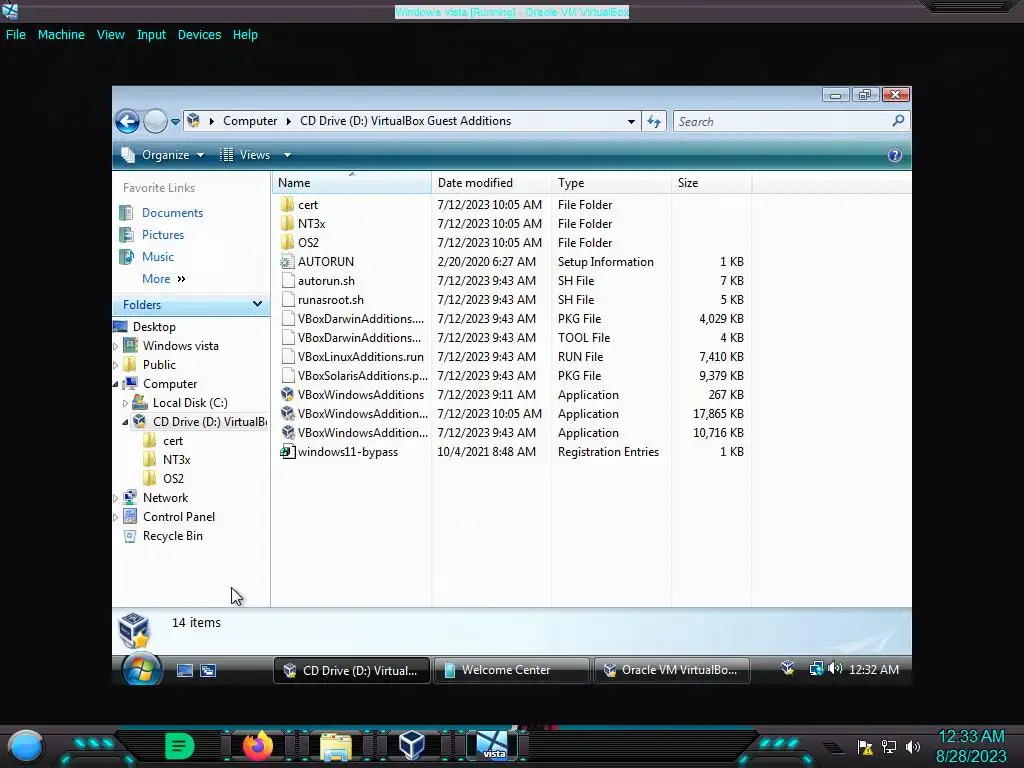
Task: Select NT3x folder in the tree
Action: 176,460
